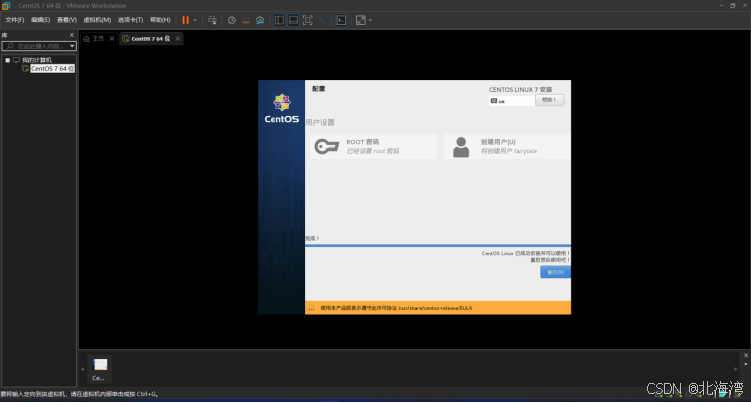Toggle the library sidebar view
Screen dimensions: 751x403
(x=279, y=20)
